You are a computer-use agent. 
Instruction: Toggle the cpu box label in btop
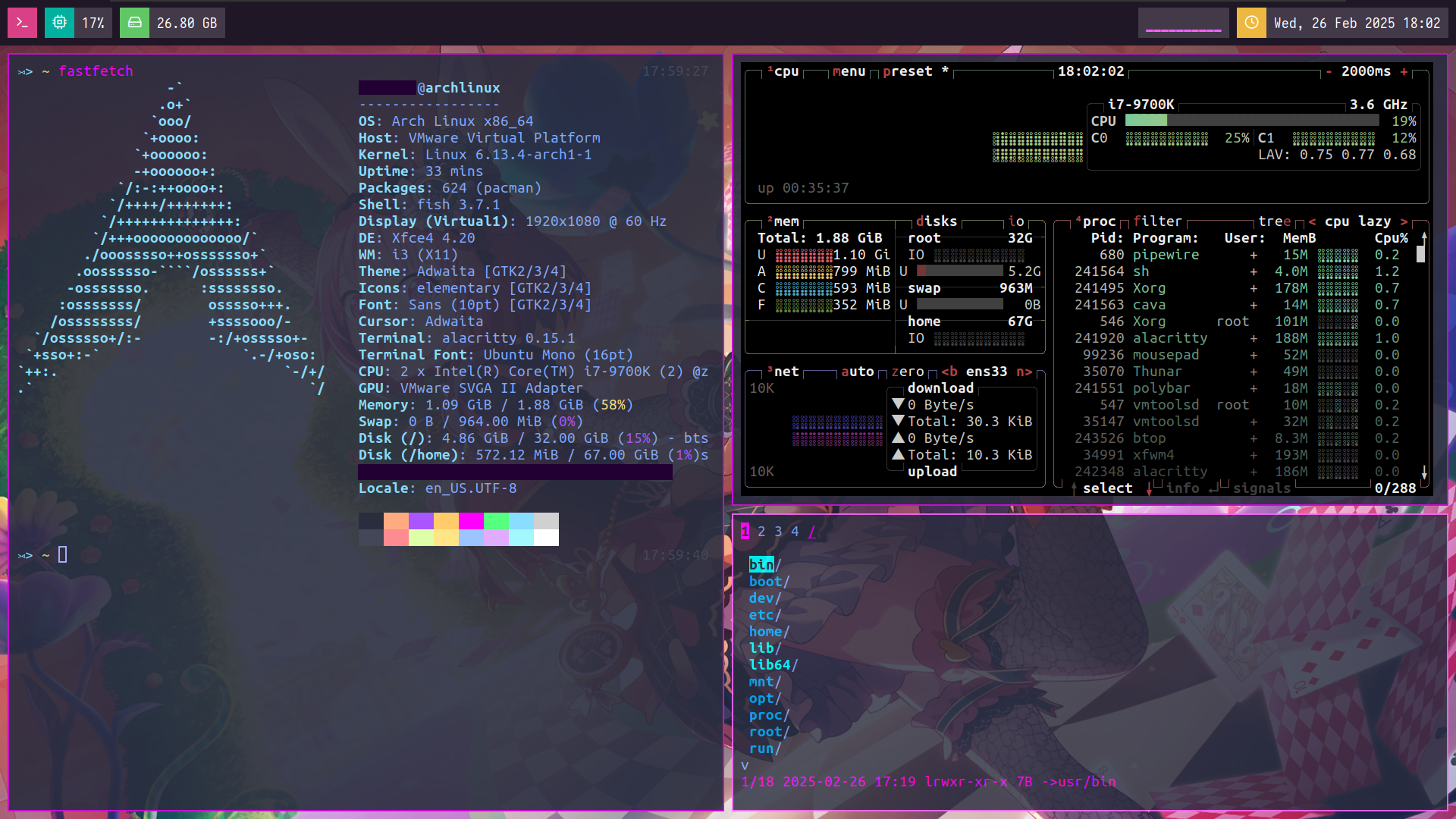click(x=783, y=71)
